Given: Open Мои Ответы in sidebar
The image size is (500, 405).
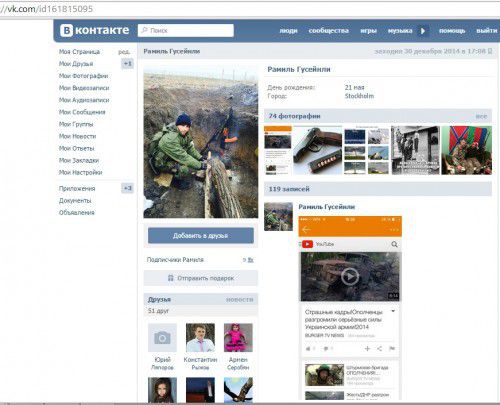Looking at the screenshot, I should coord(77,148).
